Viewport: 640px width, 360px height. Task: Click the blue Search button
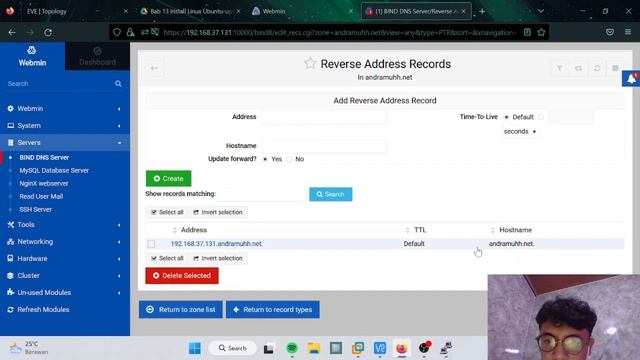(x=331, y=194)
